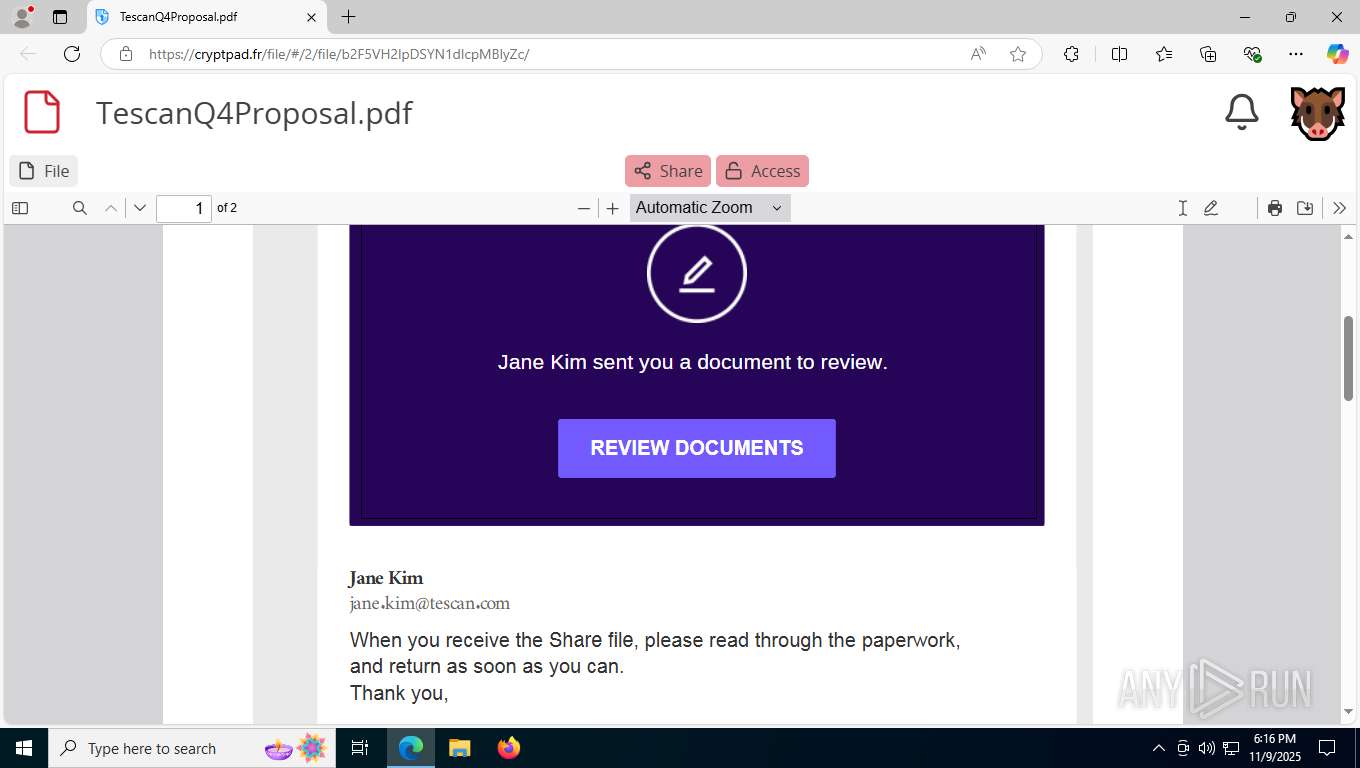Add this page to favorites
Image resolution: width=1360 pixels, height=768 pixels.
click(x=1018, y=54)
